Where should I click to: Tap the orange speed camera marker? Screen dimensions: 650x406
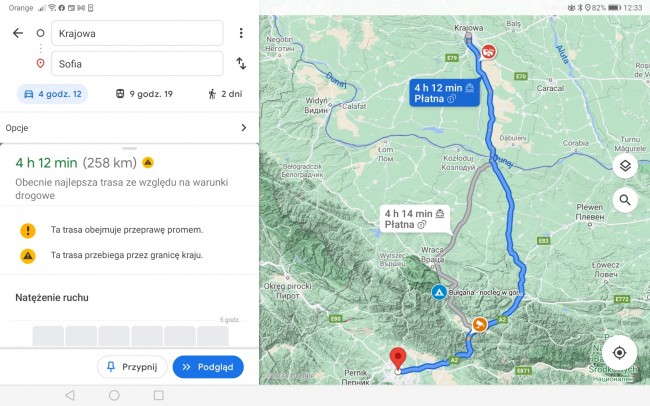(480, 324)
